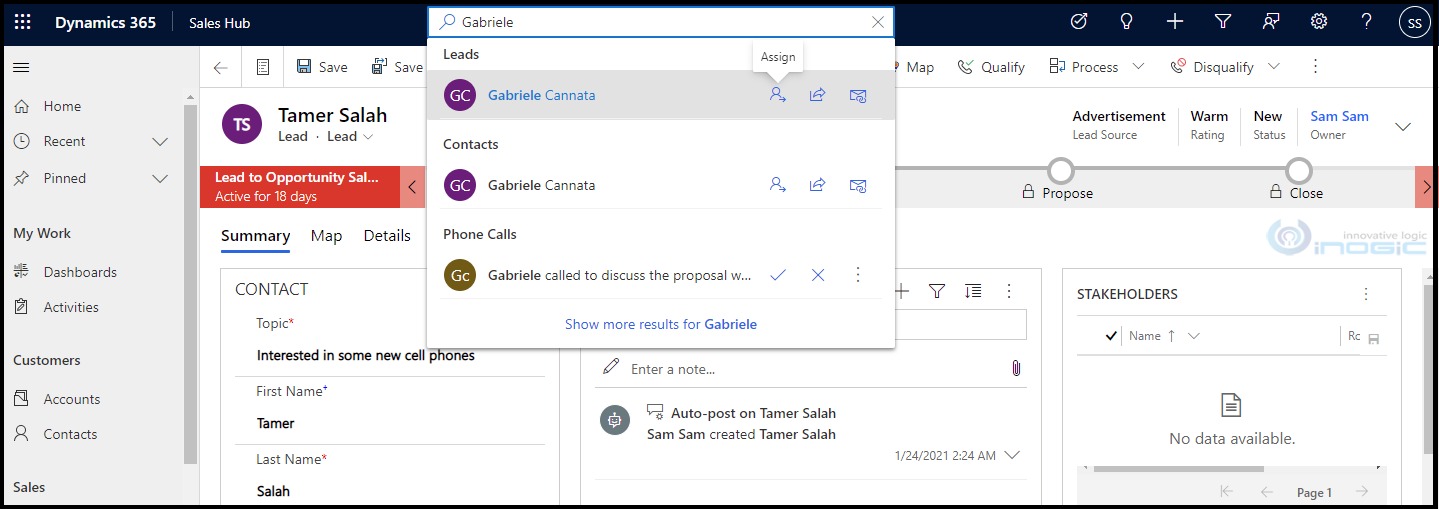
Task: Click the Qualify button
Action: tap(991, 67)
